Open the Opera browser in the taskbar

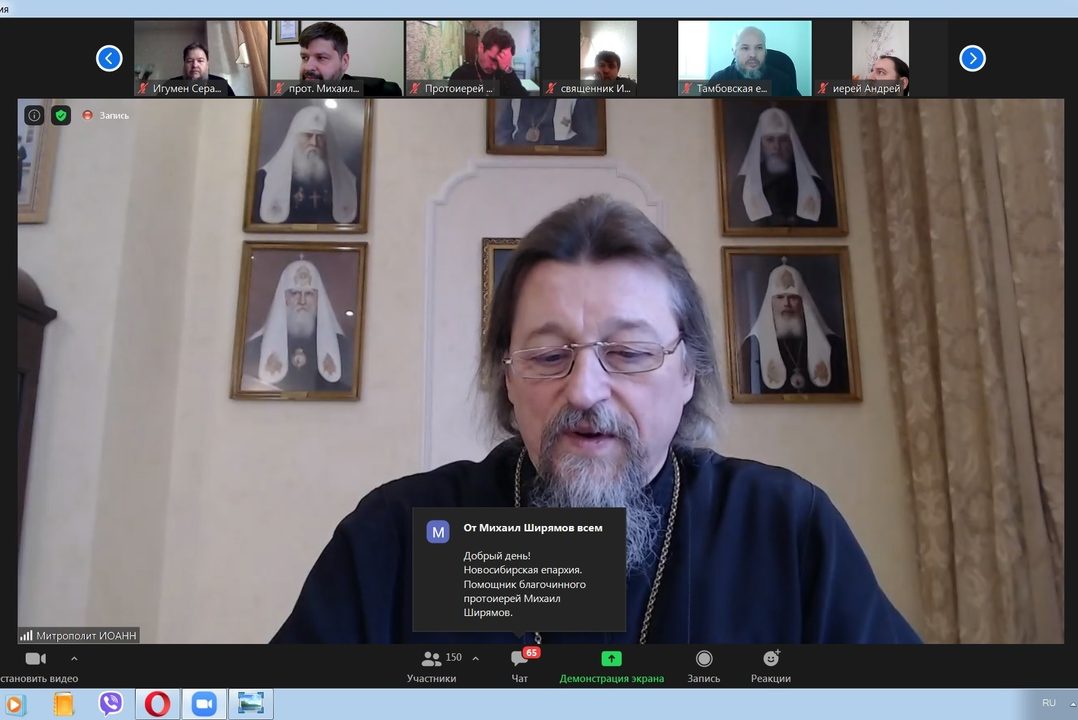pos(157,704)
